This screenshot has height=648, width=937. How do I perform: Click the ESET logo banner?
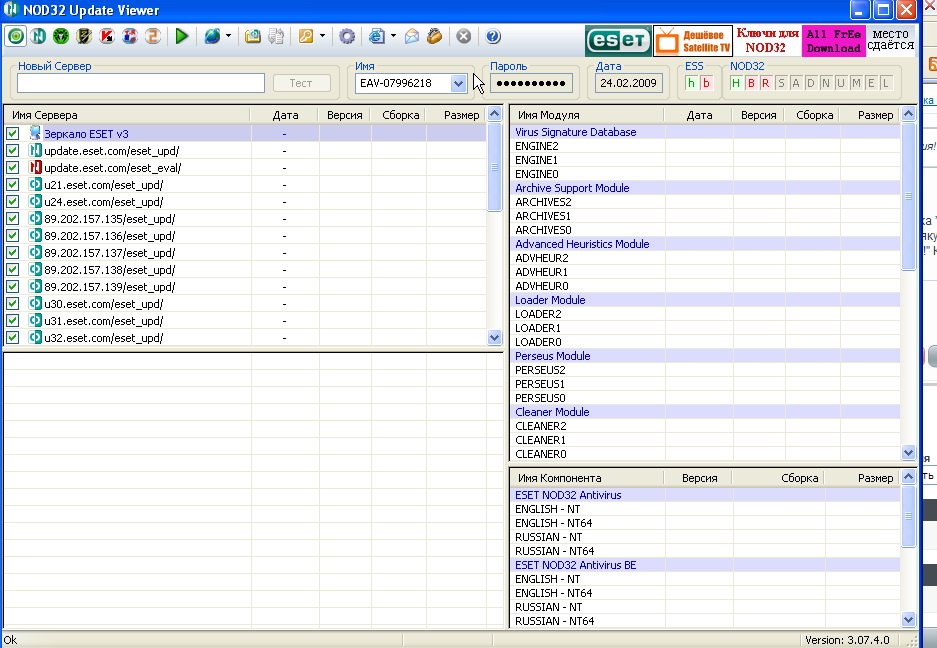[617, 41]
